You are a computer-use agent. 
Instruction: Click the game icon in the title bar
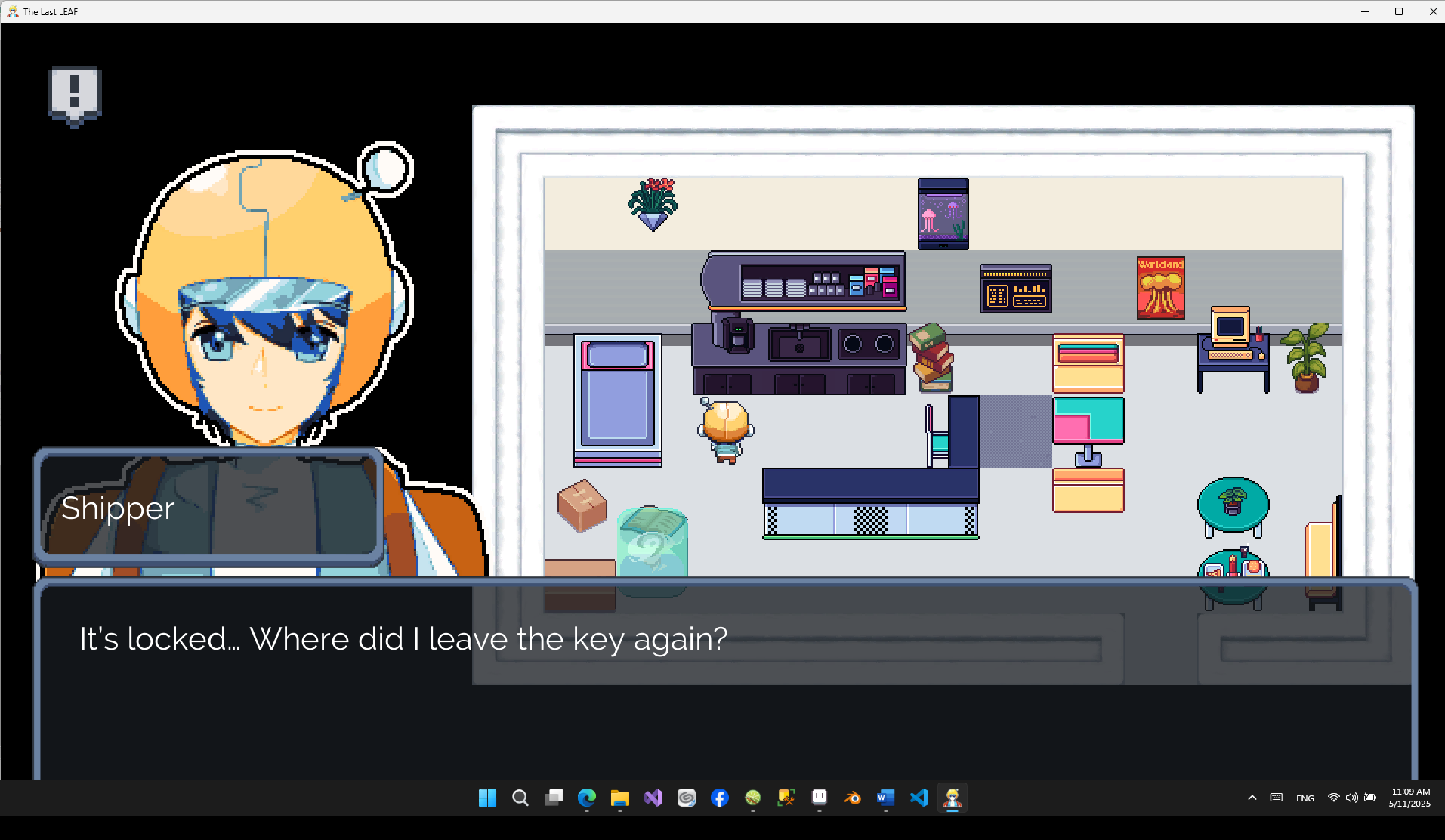tap(12, 11)
